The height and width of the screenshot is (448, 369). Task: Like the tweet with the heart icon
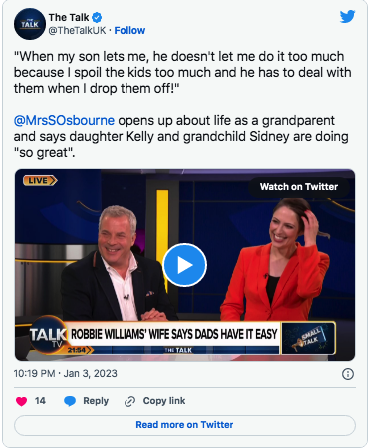coord(21,401)
